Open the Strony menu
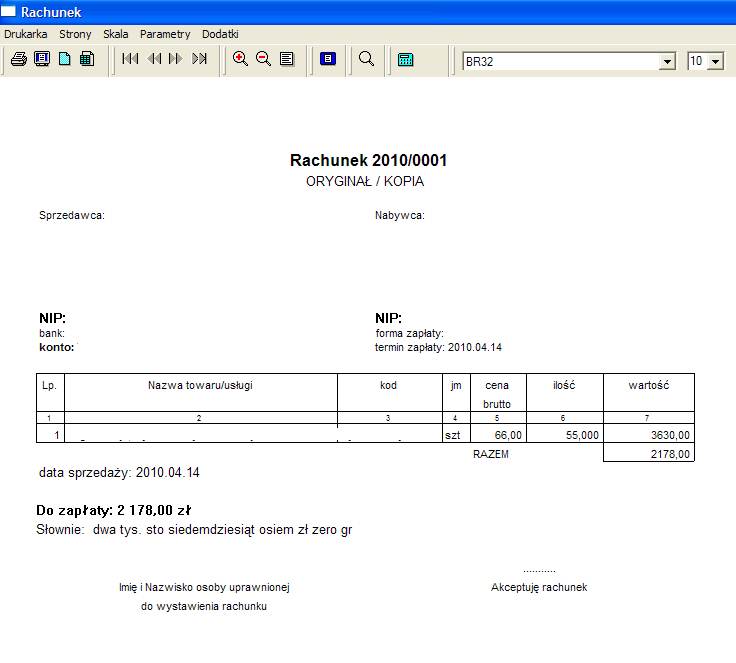The width and height of the screenshot is (736, 663). click(x=75, y=34)
